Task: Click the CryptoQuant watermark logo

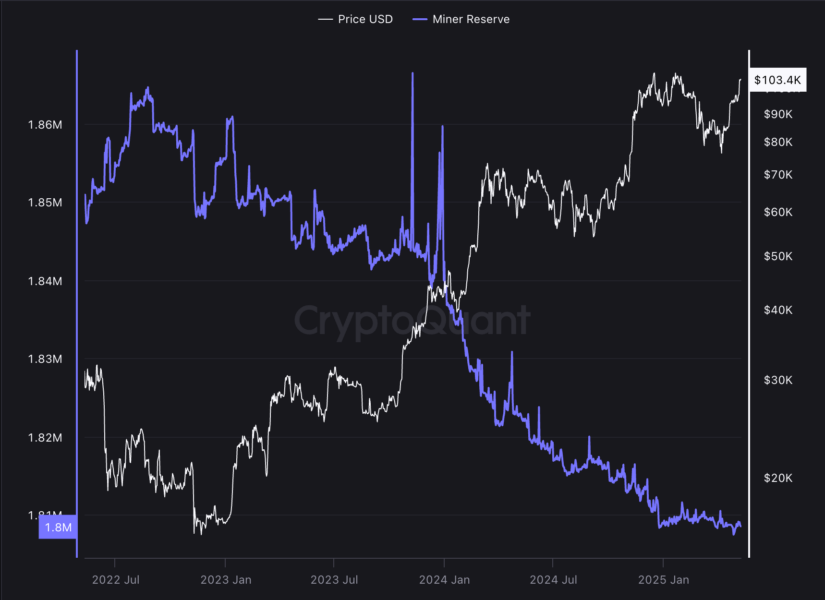Action: pos(412,320)
